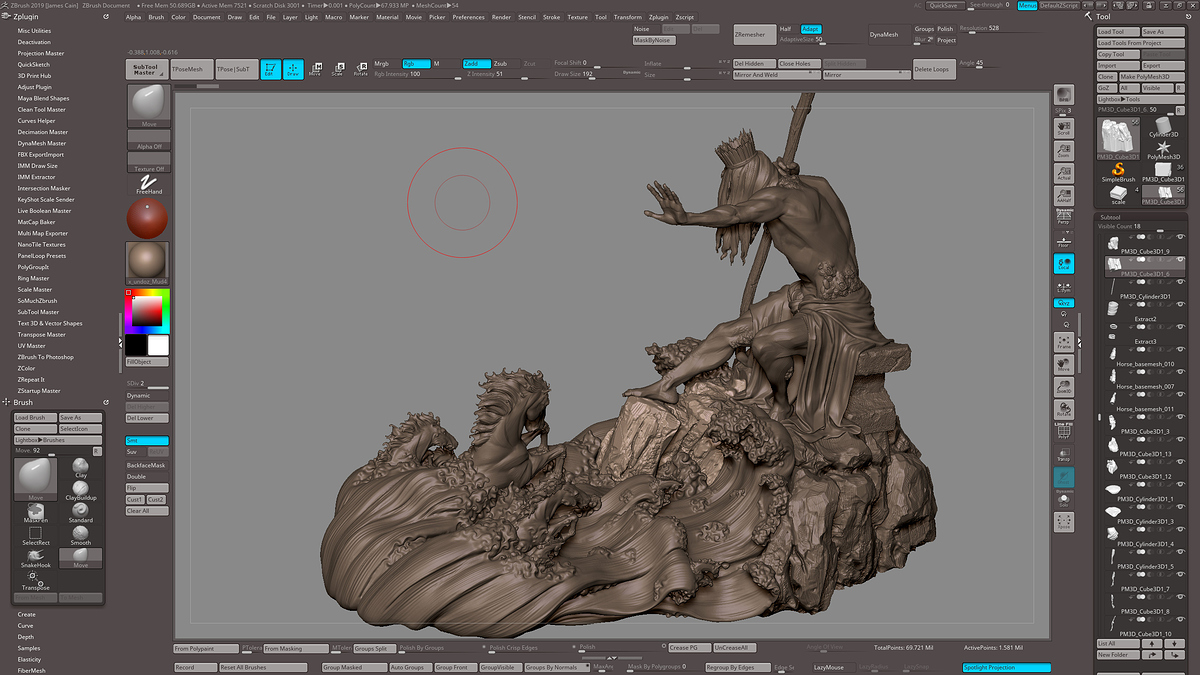Select the SelectRect brush

[35, 536]
